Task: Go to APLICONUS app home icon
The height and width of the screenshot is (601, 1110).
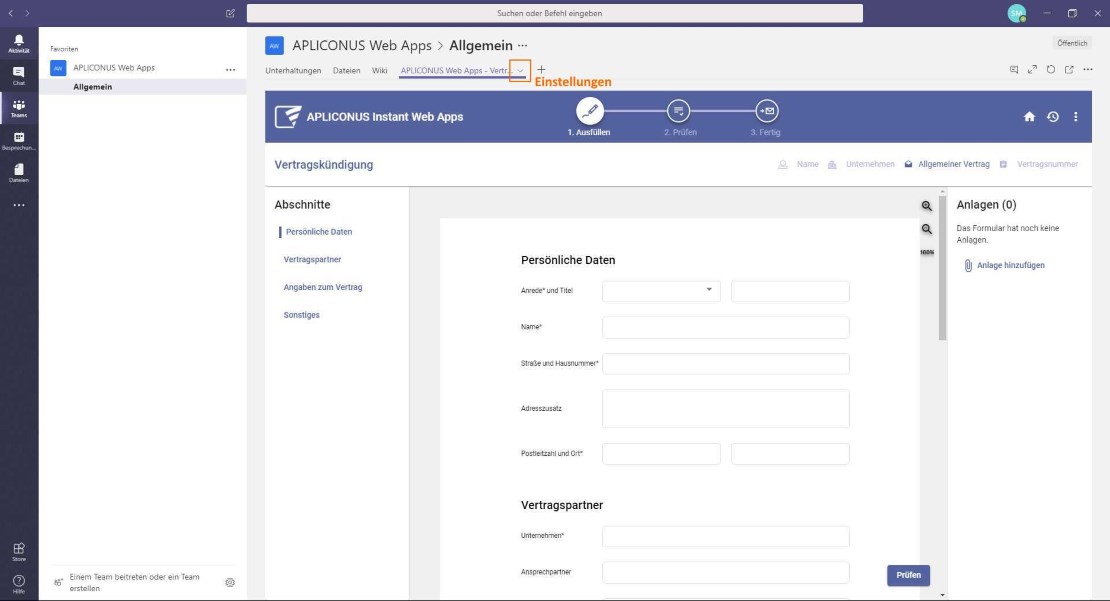Action: pyautogui.click(x=1029, y=117)
